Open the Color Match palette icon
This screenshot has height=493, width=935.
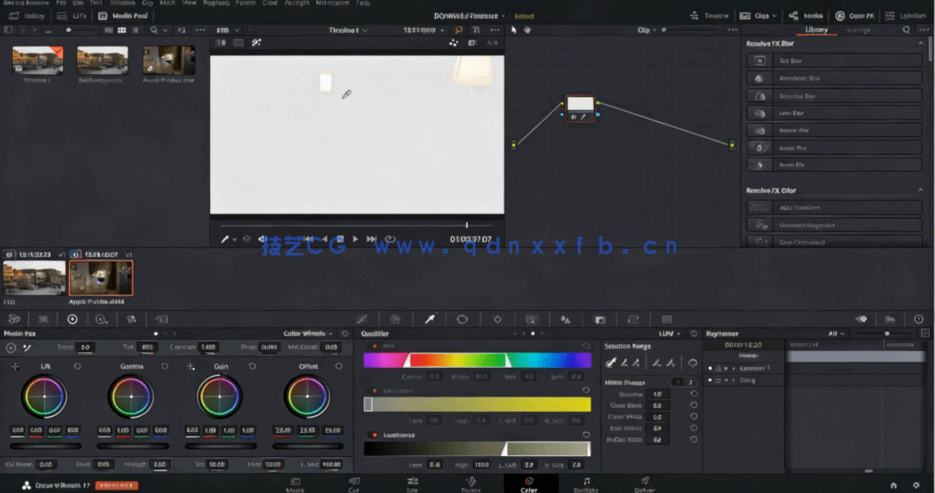(x=43, y=320)
